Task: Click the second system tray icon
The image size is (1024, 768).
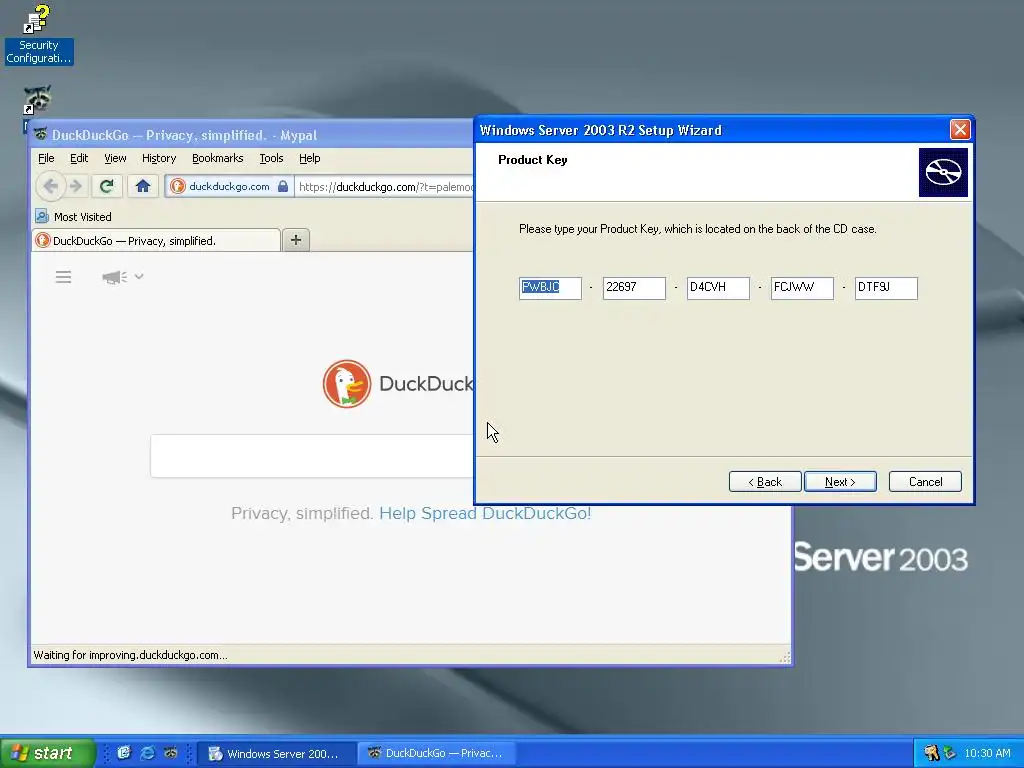Action: pos(949,753)
